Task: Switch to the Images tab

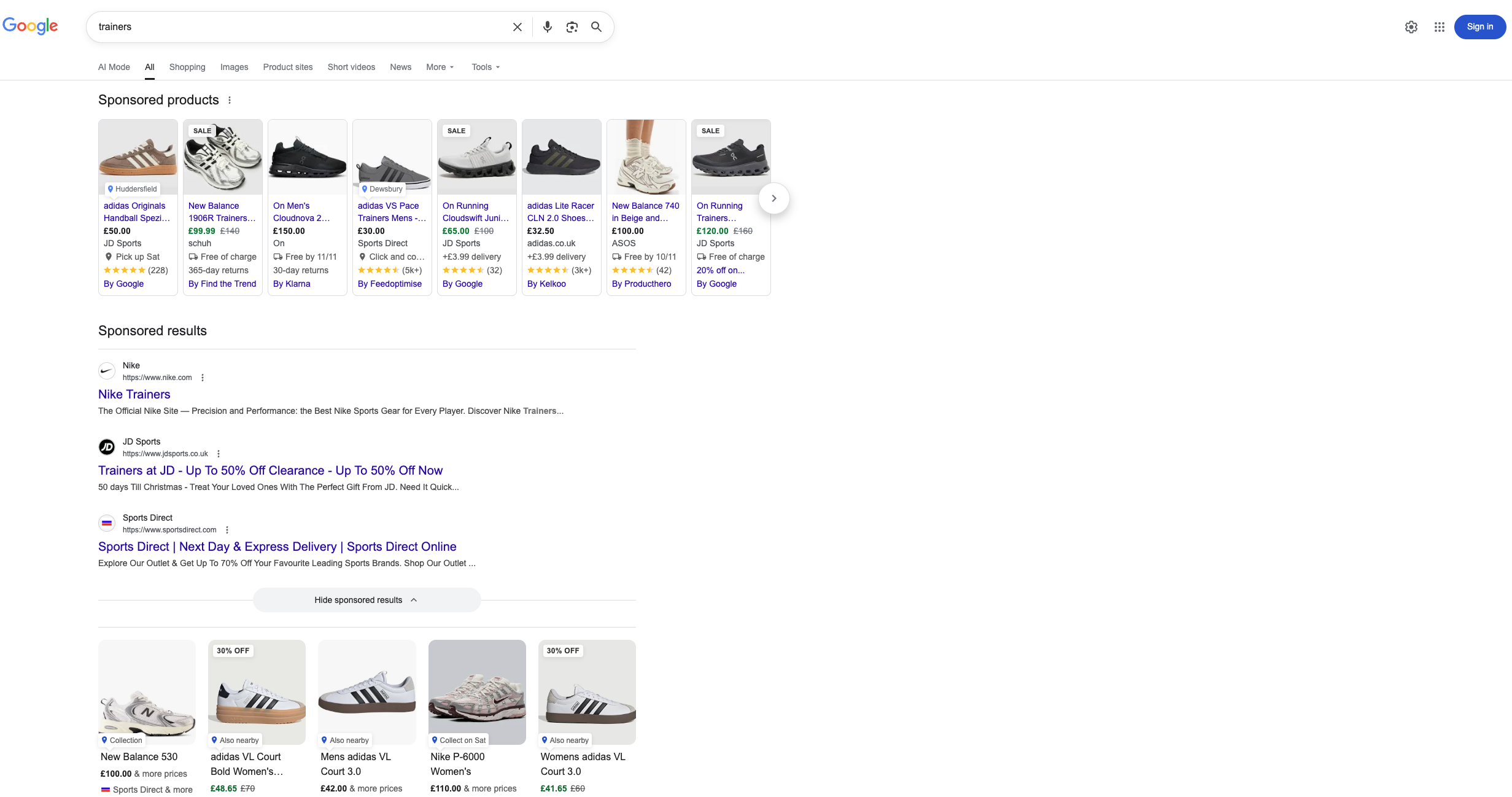Action: click(x=235, y=67)
